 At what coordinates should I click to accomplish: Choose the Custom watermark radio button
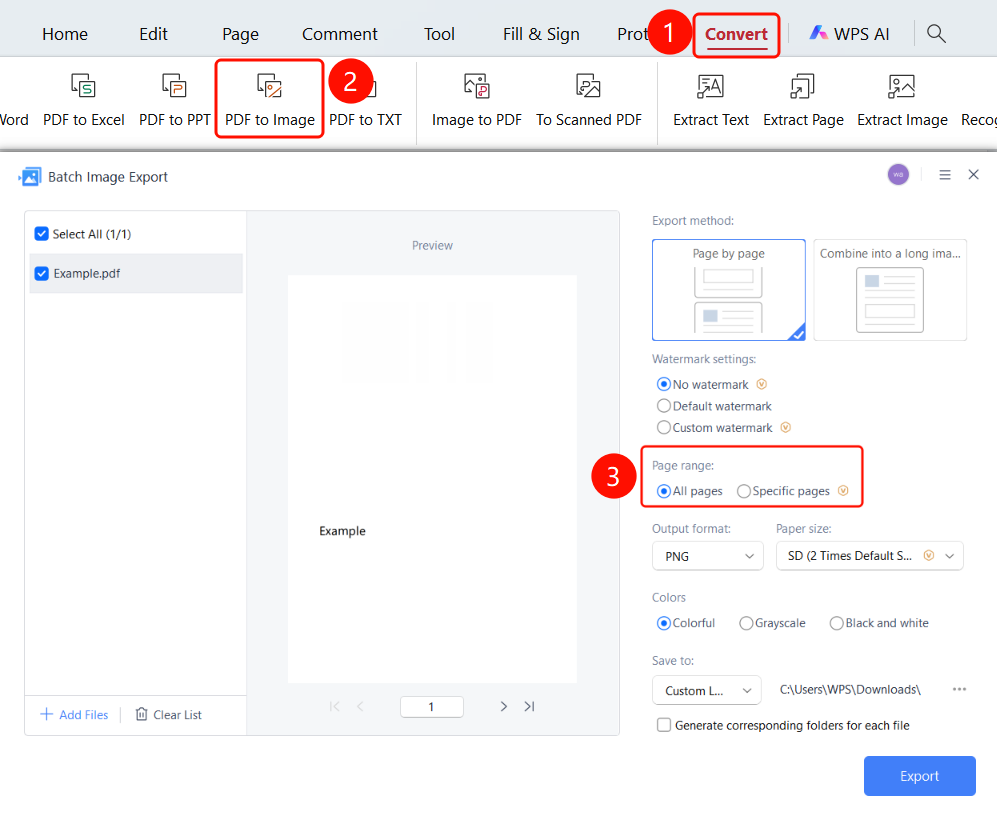click(664, 427)
